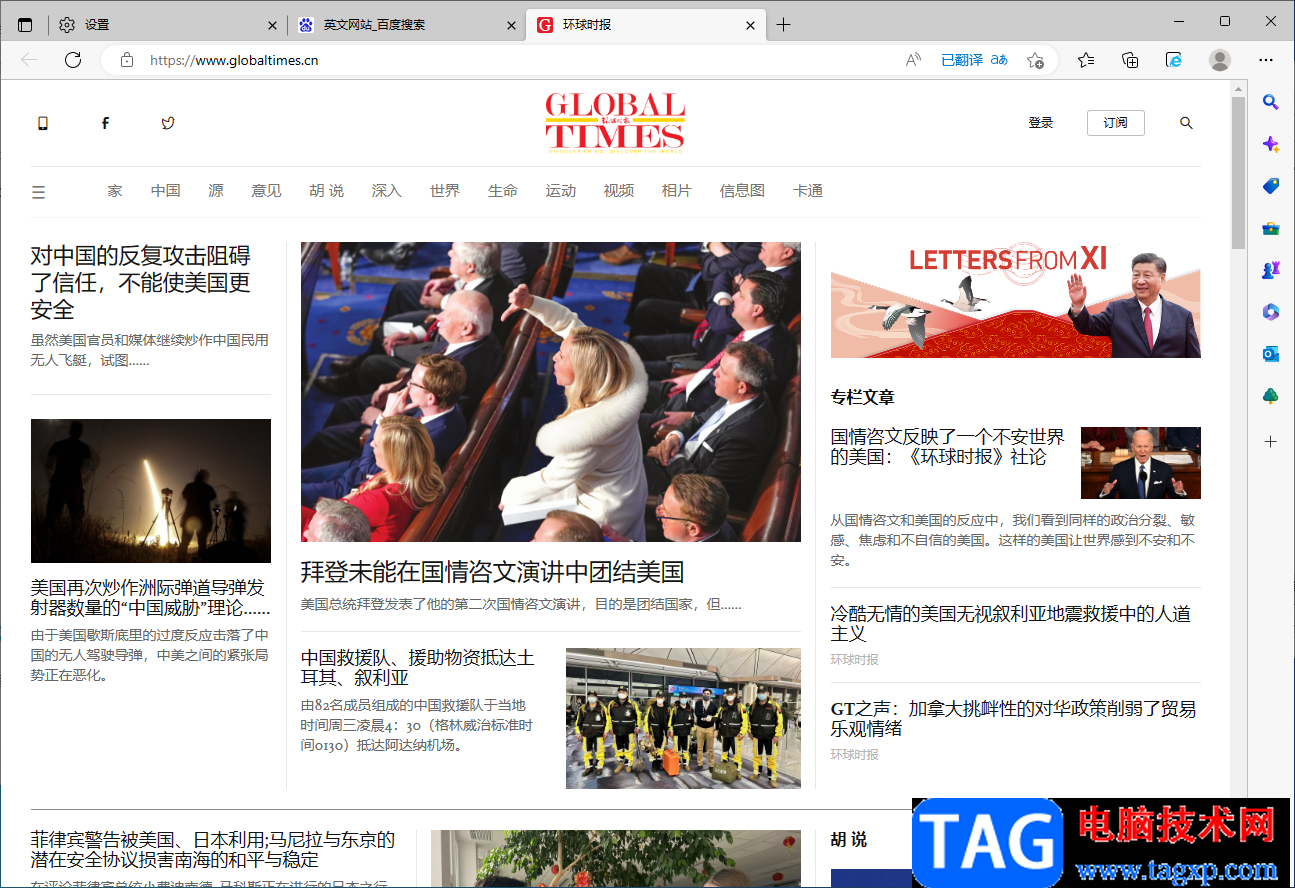The height and width of the screenshot is (888, 1295).
Task: Open the 意见 navigation section
Action: (267, 191)
